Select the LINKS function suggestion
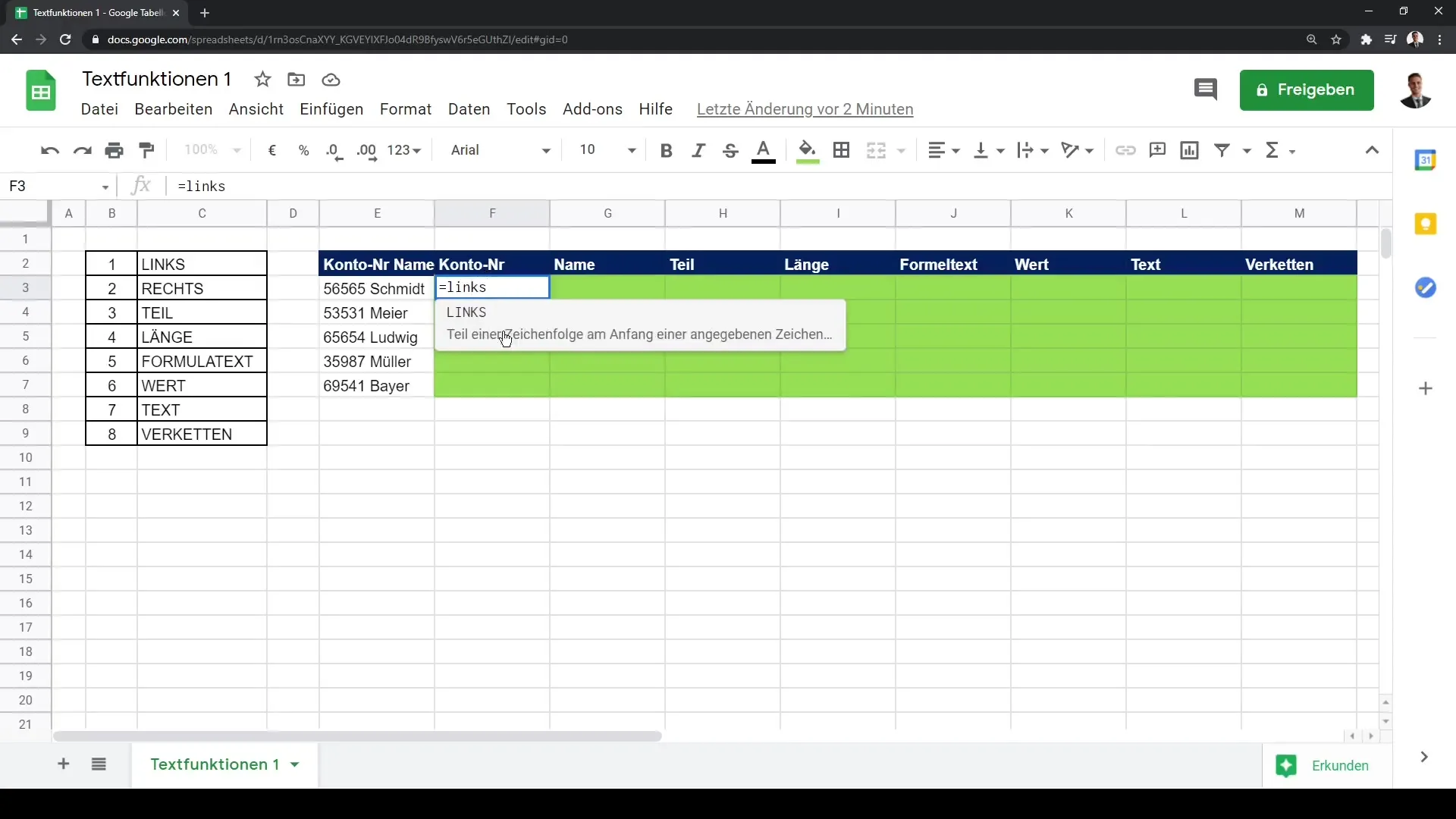Image resolution: width=1456 pixels, height=819 pixels. pyautogui.click(x=640, y=324)
